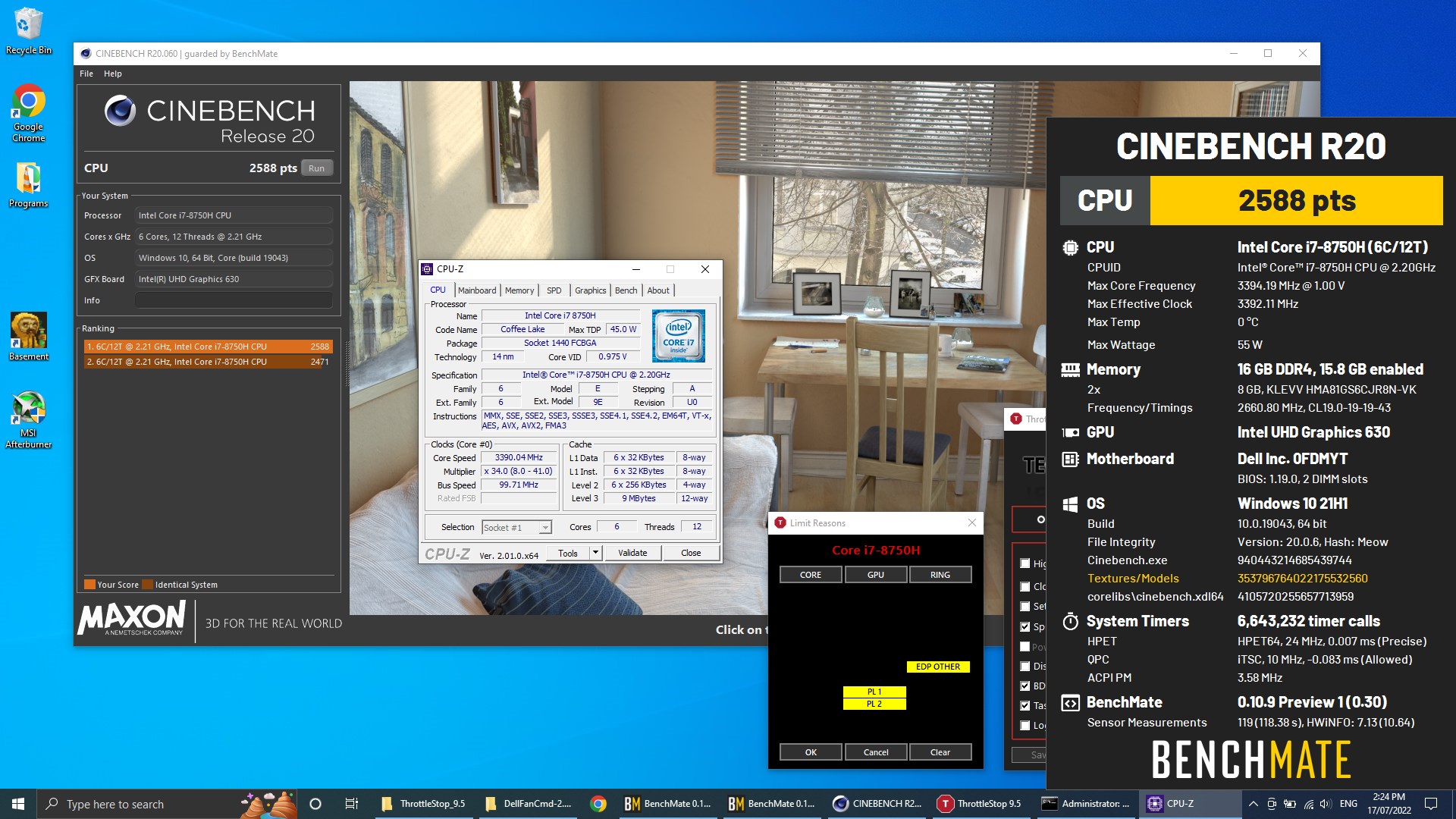The height and width of the screenshot is (819, 1456).
Task: Click the Limit Reasons window ThrottleStop icon
Action: point(780,523)
